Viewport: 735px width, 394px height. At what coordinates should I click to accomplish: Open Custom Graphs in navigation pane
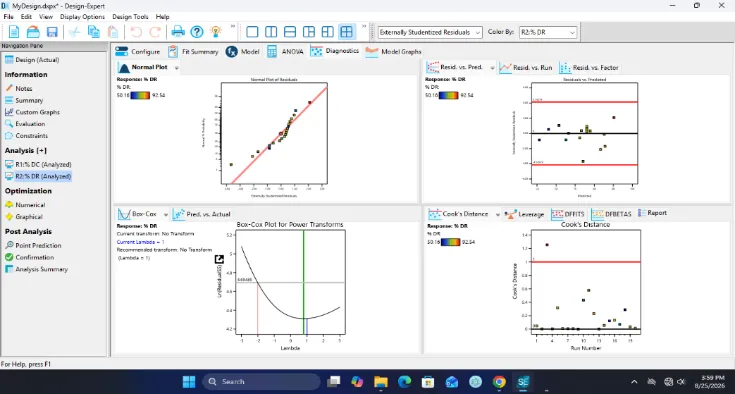pyautogui.click(x=32, y=112)
